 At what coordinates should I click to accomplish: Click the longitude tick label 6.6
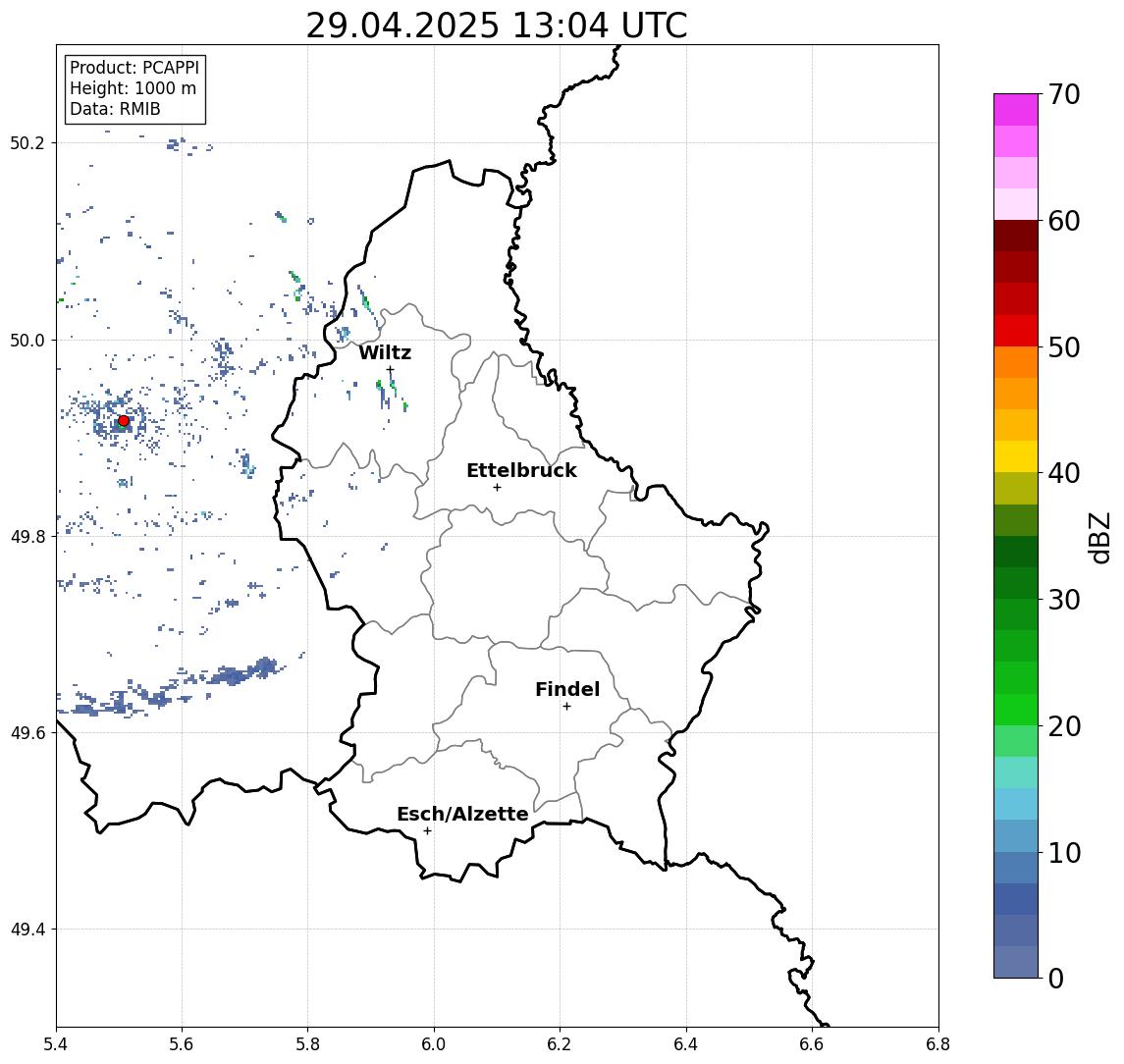click(812, 1044)
